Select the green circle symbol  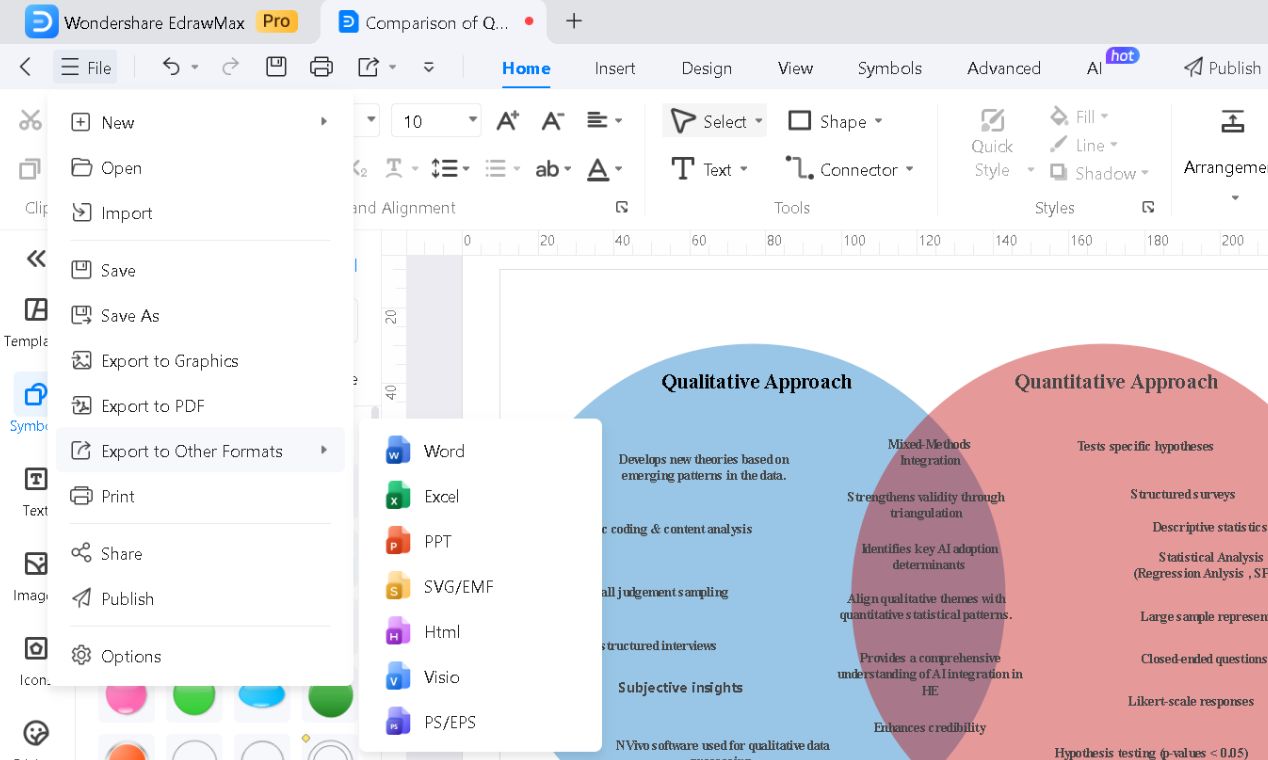click(x=194, y=697)
